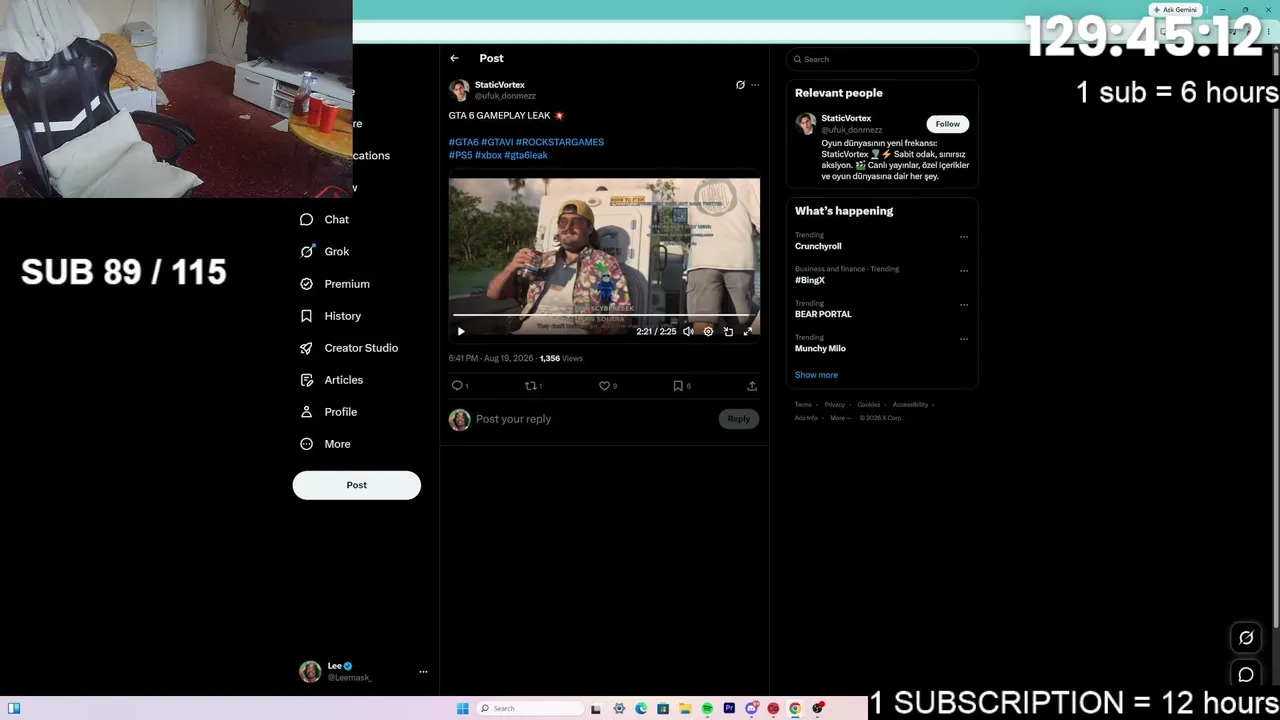Toggle picture-in-picture for the video
The height and width of the screenshot is (720, 1280).
pyautogui.click(x=728, y=331)
